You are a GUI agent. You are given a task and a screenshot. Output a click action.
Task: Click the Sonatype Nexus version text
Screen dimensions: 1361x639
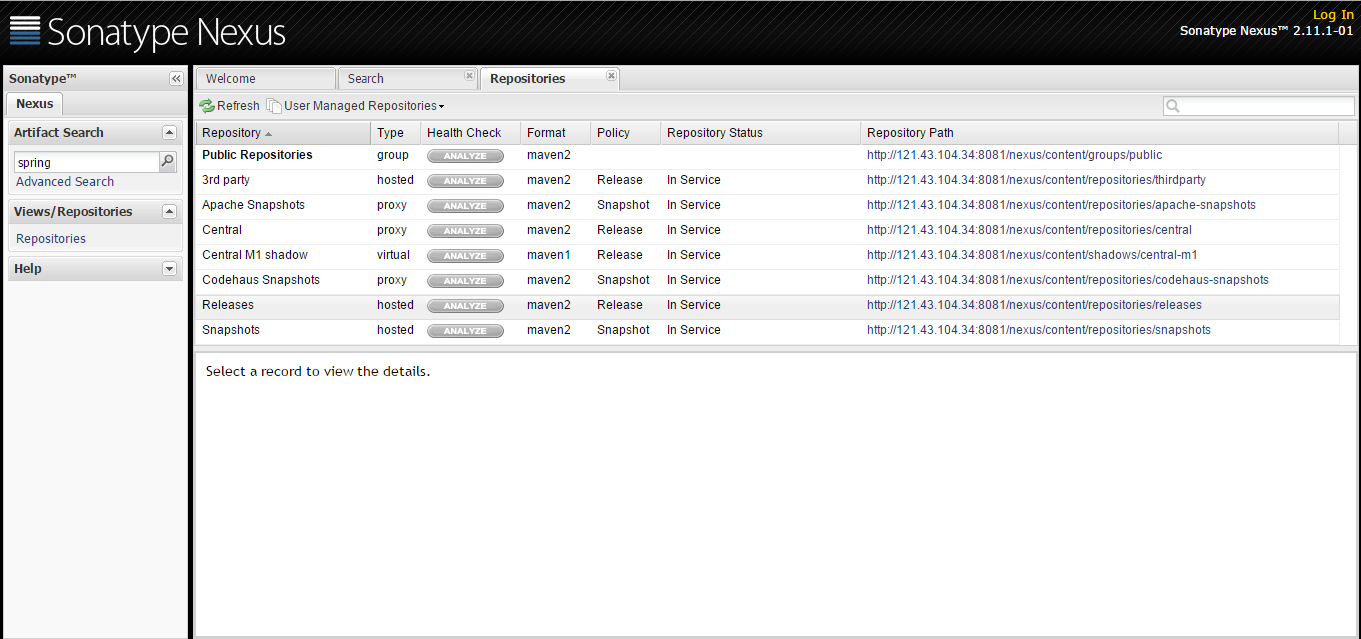[x=1267, y=31]
